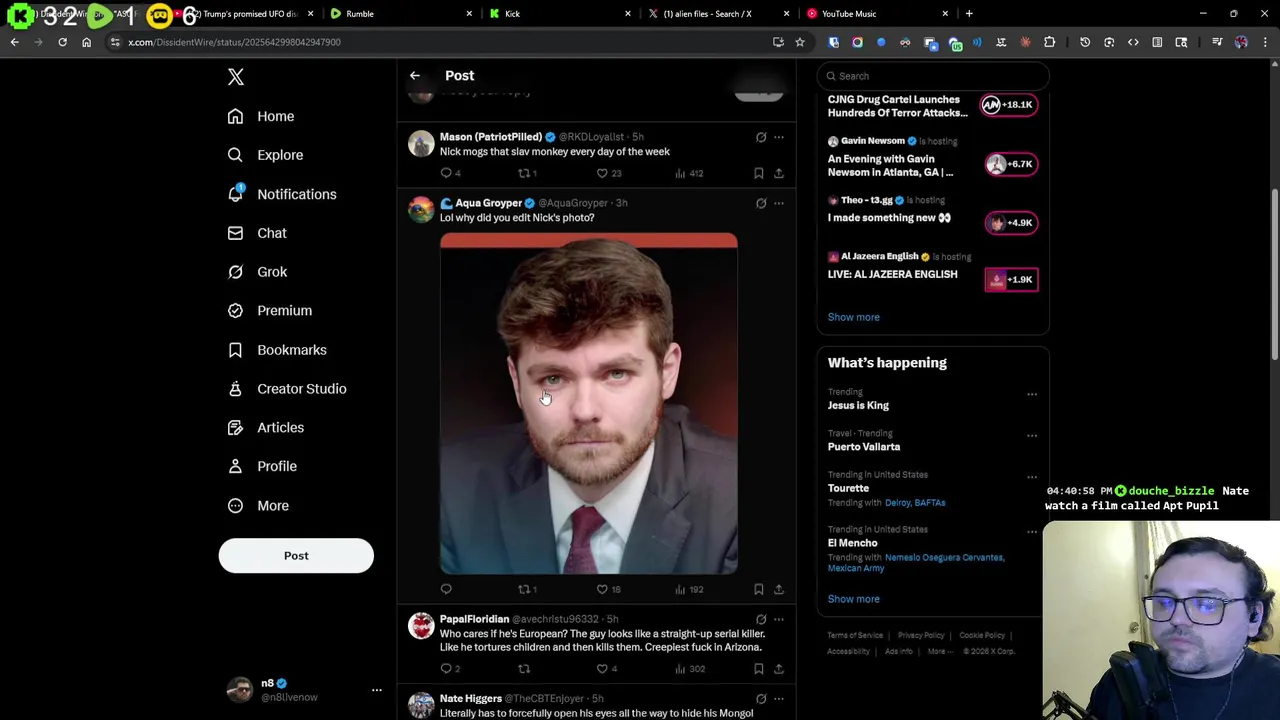Join Gavin Newsom's live space

coord(1011,164)
